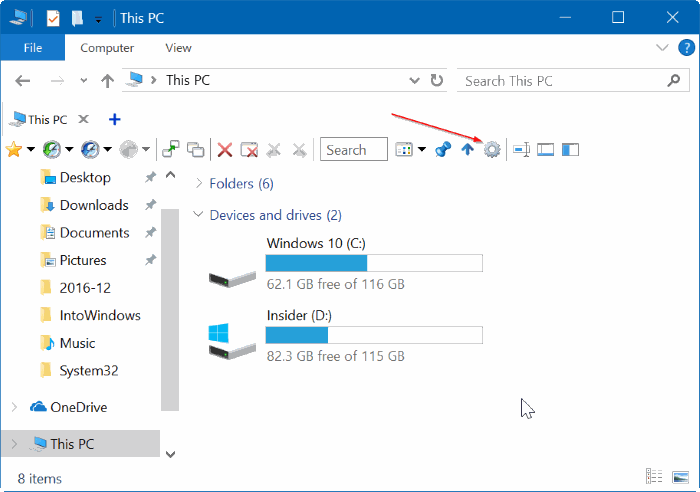Click the gray close-left tabs icon
700x492 pixels.
coord(274,150)
